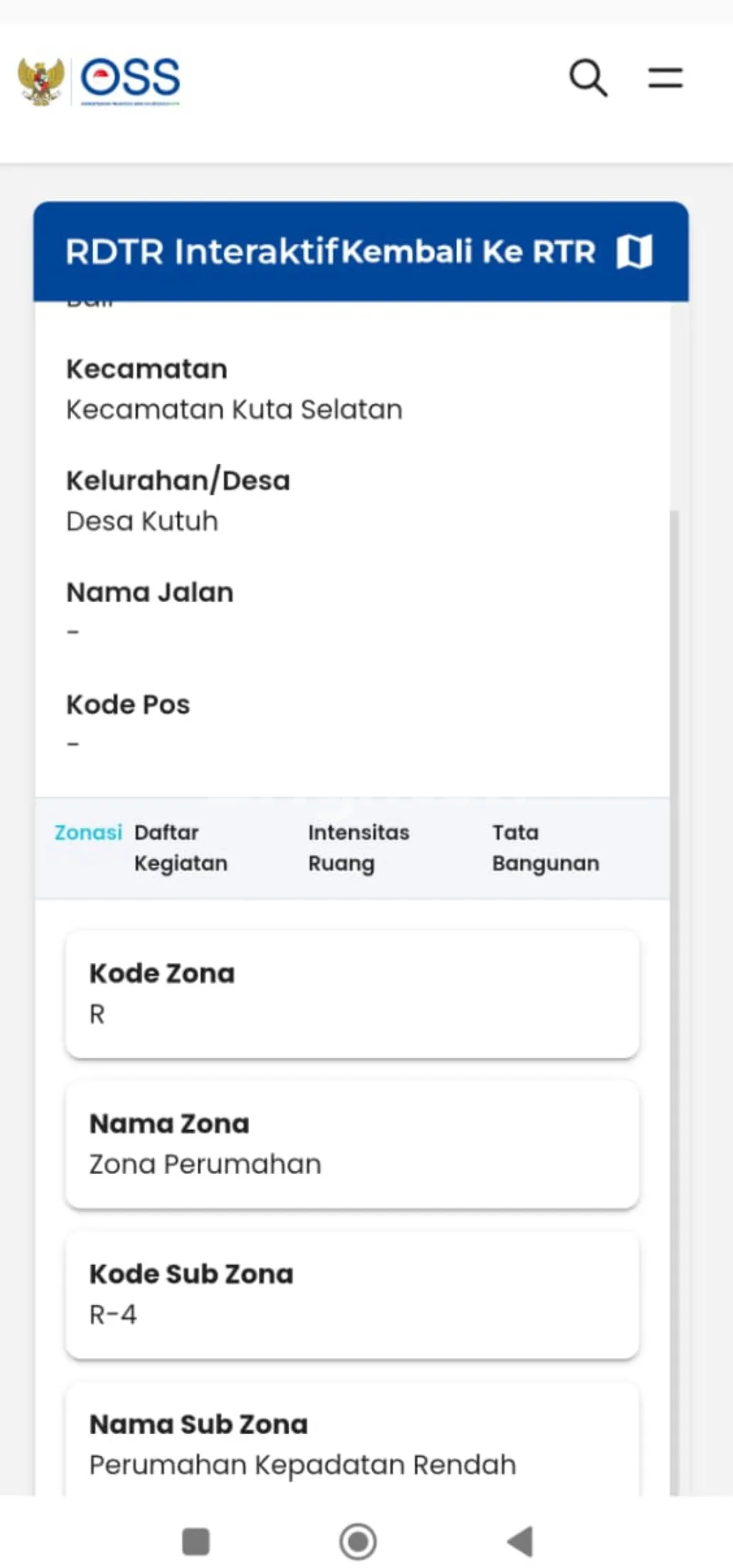
Task: Select the Kode Zona card
Action: click(352, 993)
